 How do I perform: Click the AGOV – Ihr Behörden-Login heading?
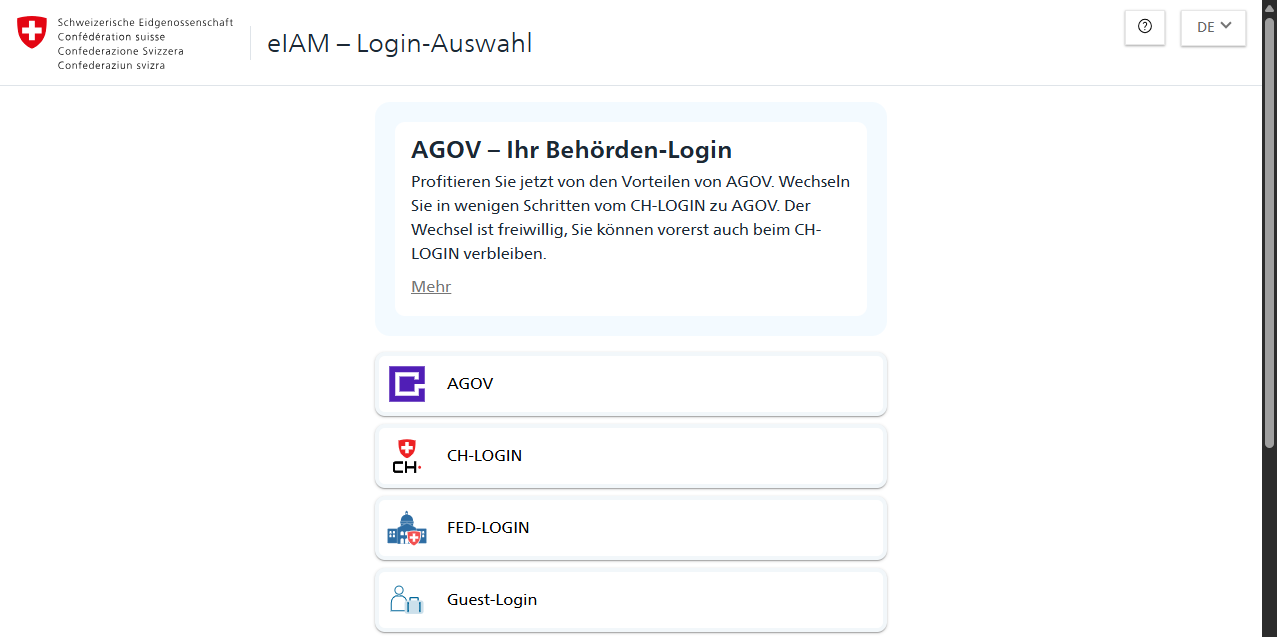click(571, 150)
